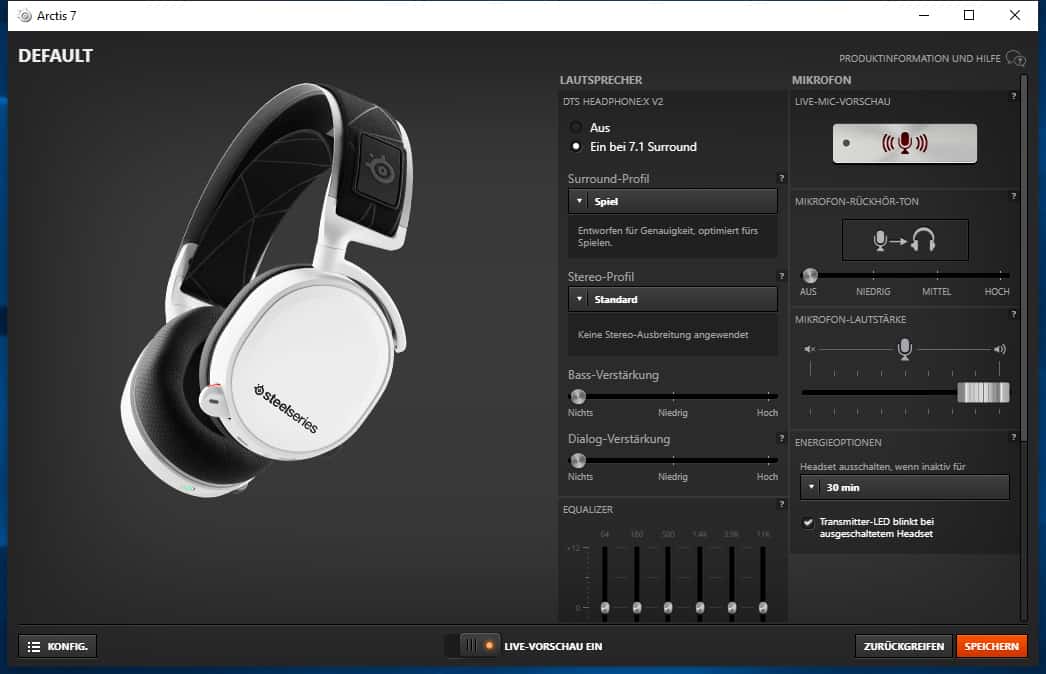Set mic sidetone slider to Niedrig

click(x=873, y=275)
